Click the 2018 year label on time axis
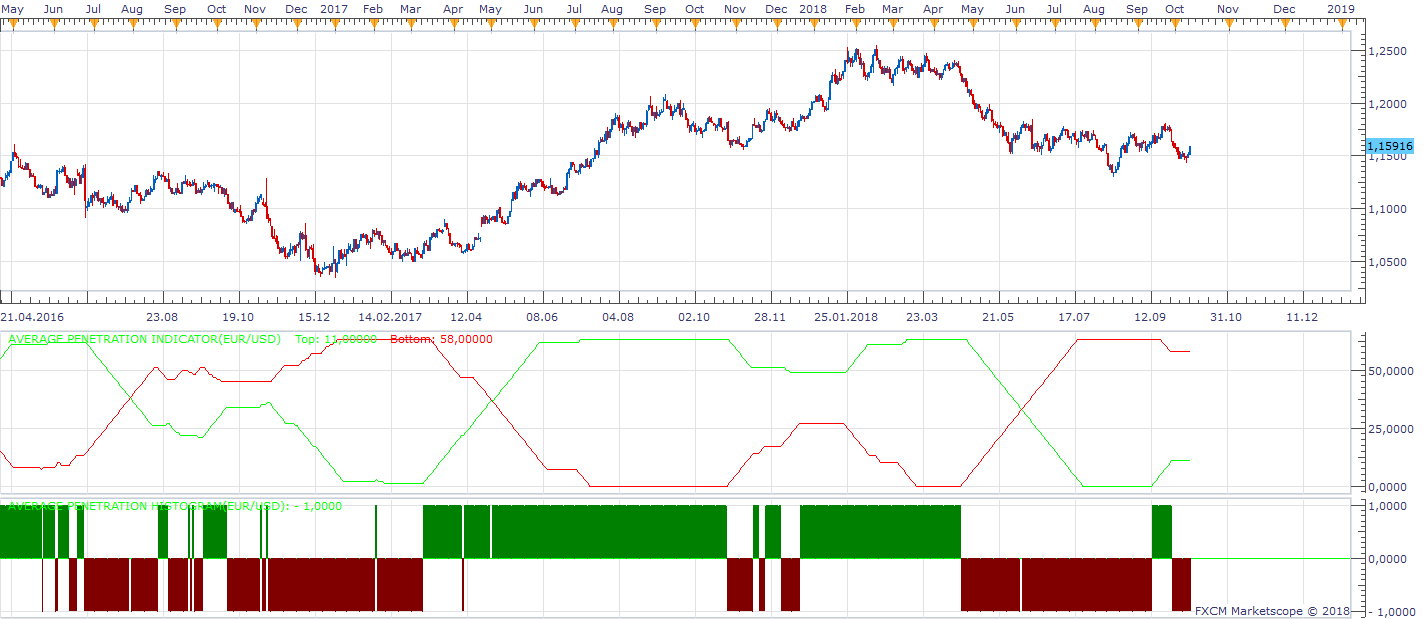1423x619 pixels. point(813,8)
